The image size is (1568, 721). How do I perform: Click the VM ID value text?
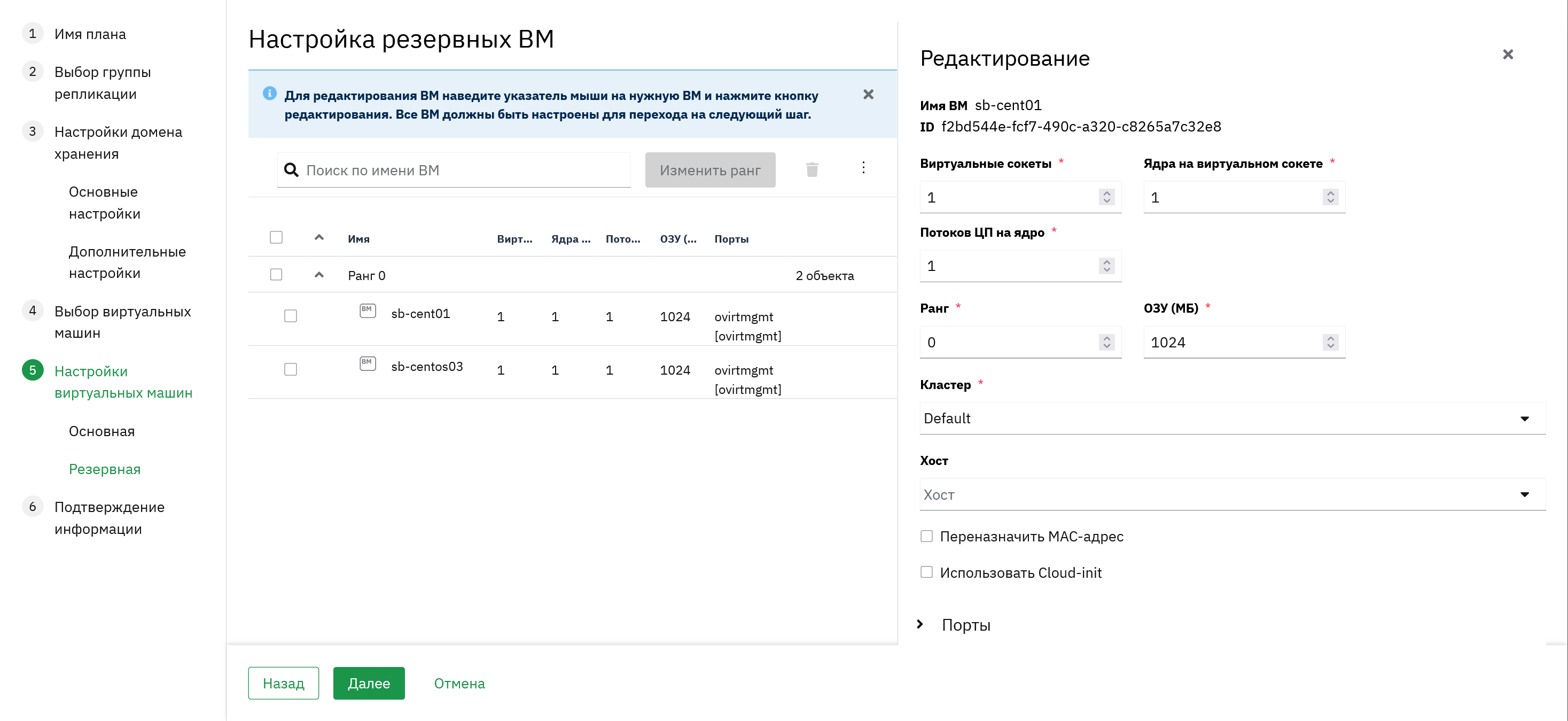coord(1080,127)
